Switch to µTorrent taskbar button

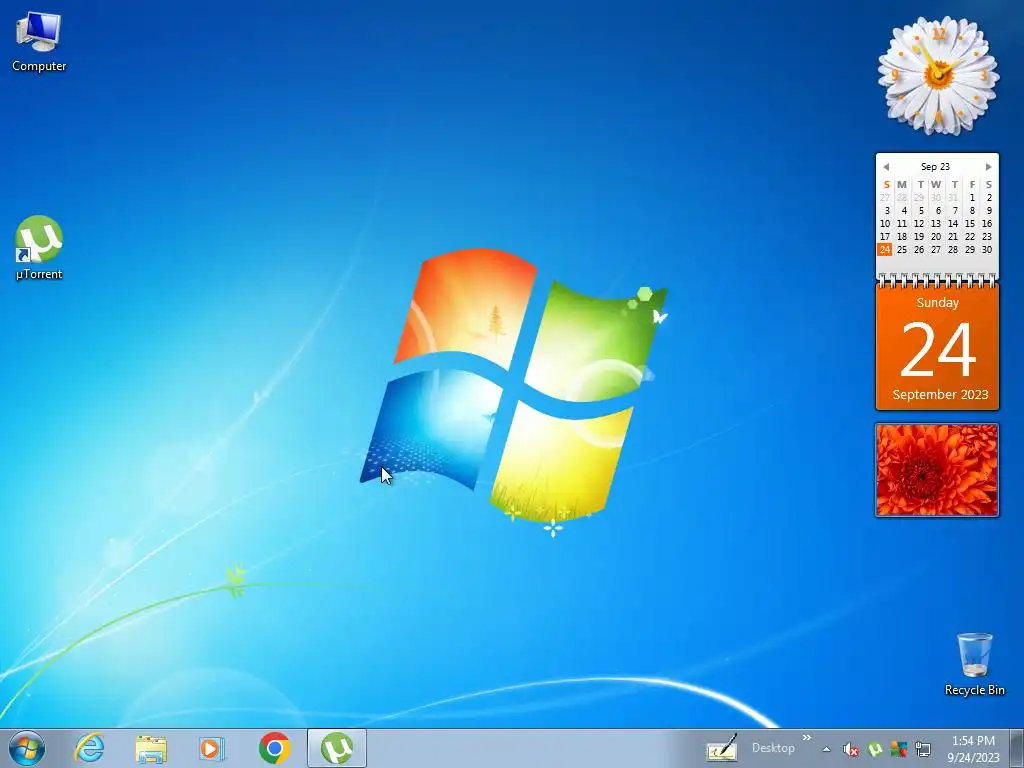pos(337,748)
